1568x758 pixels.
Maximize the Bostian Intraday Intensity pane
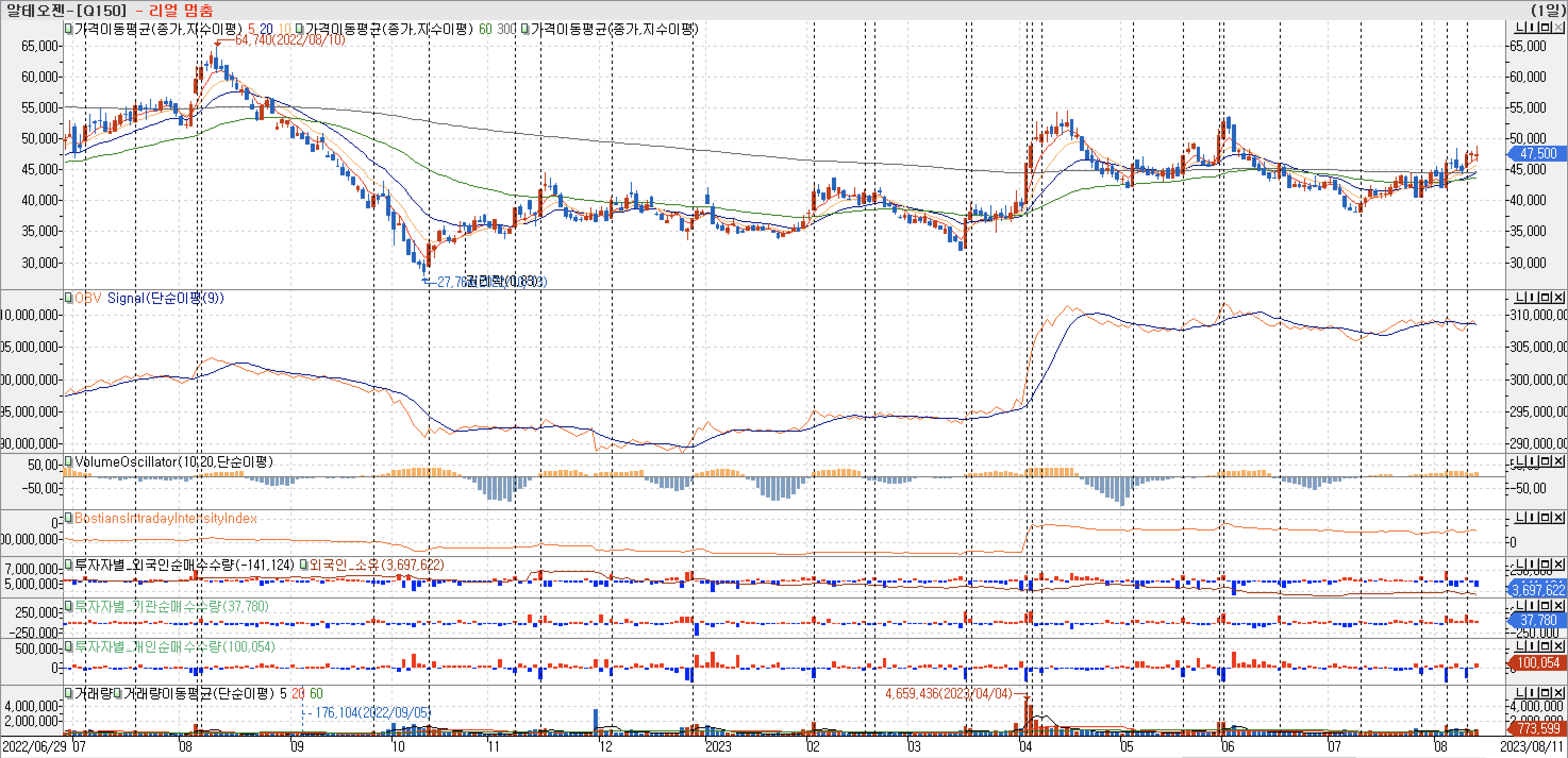point(1546,517)
